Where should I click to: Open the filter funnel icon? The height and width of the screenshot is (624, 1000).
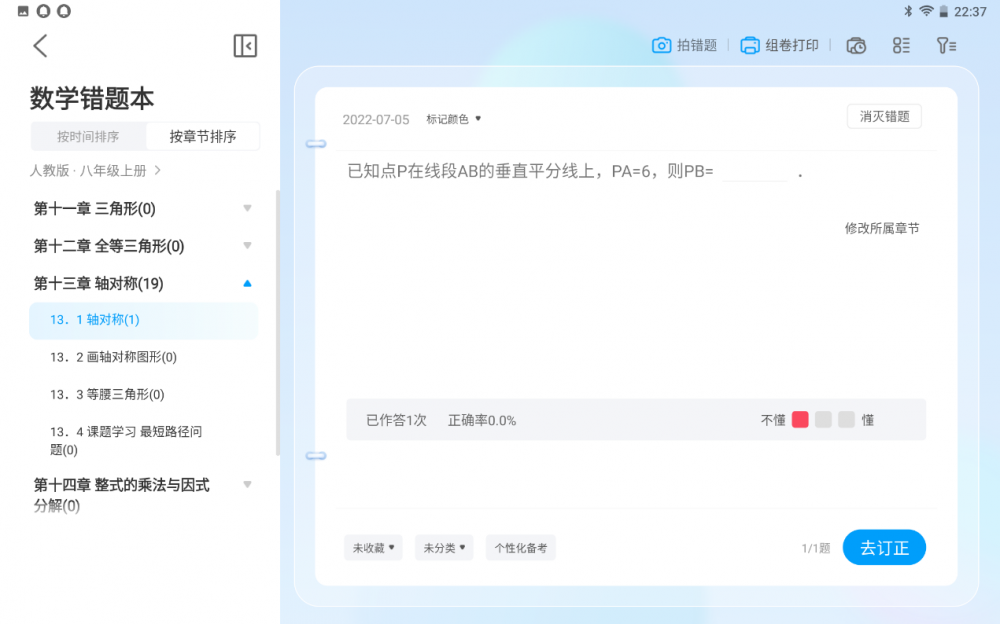click(x=946, y=45)
